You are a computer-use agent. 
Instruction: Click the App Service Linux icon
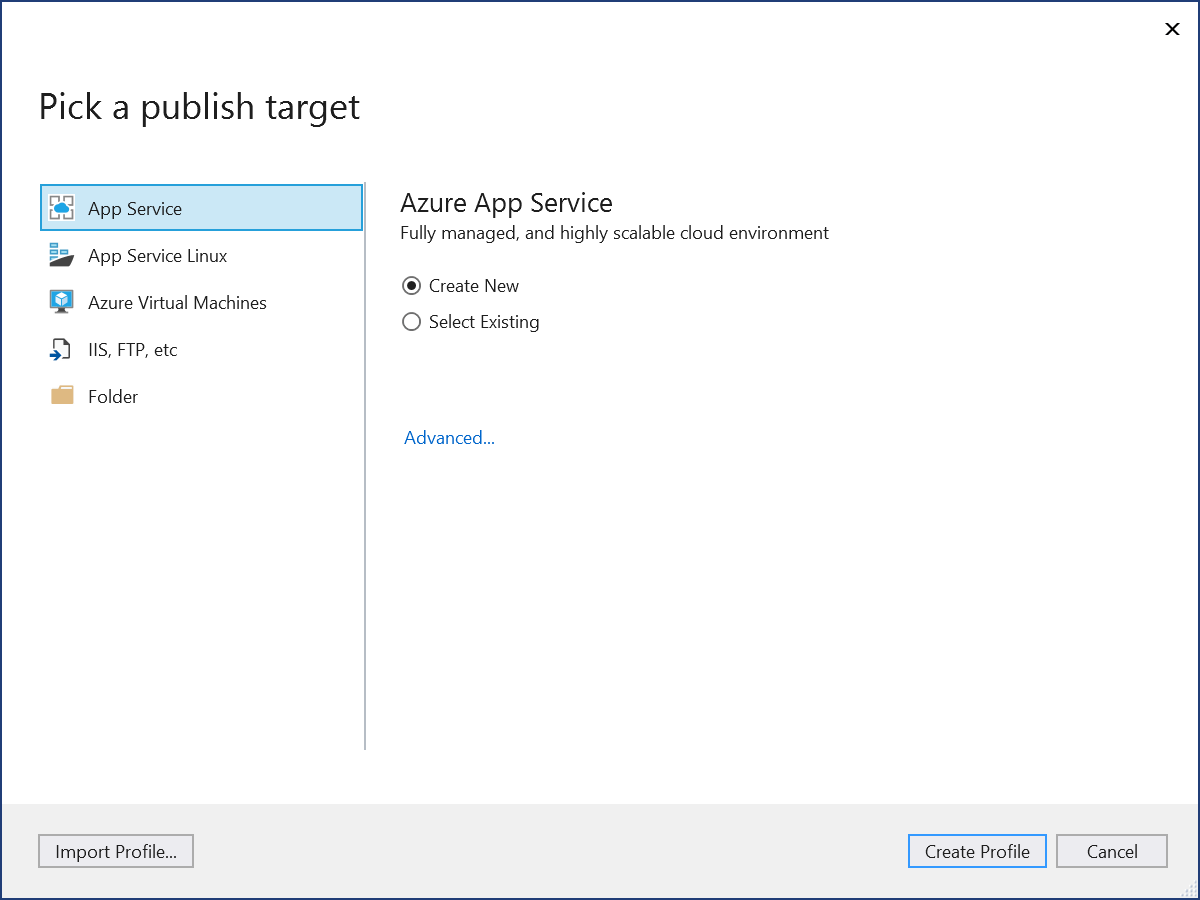click(x=62, y=255)
